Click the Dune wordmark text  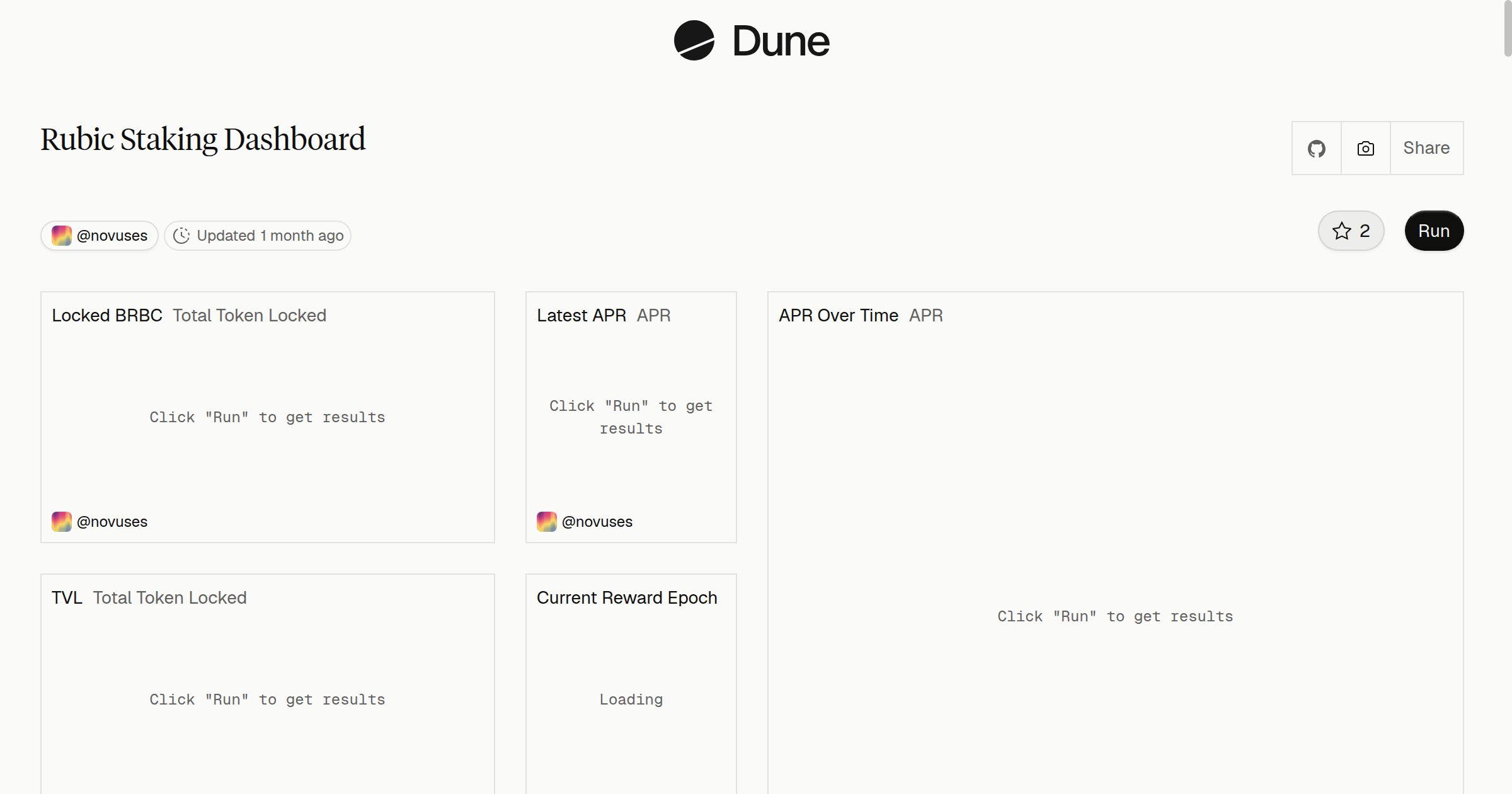point(781,41)
